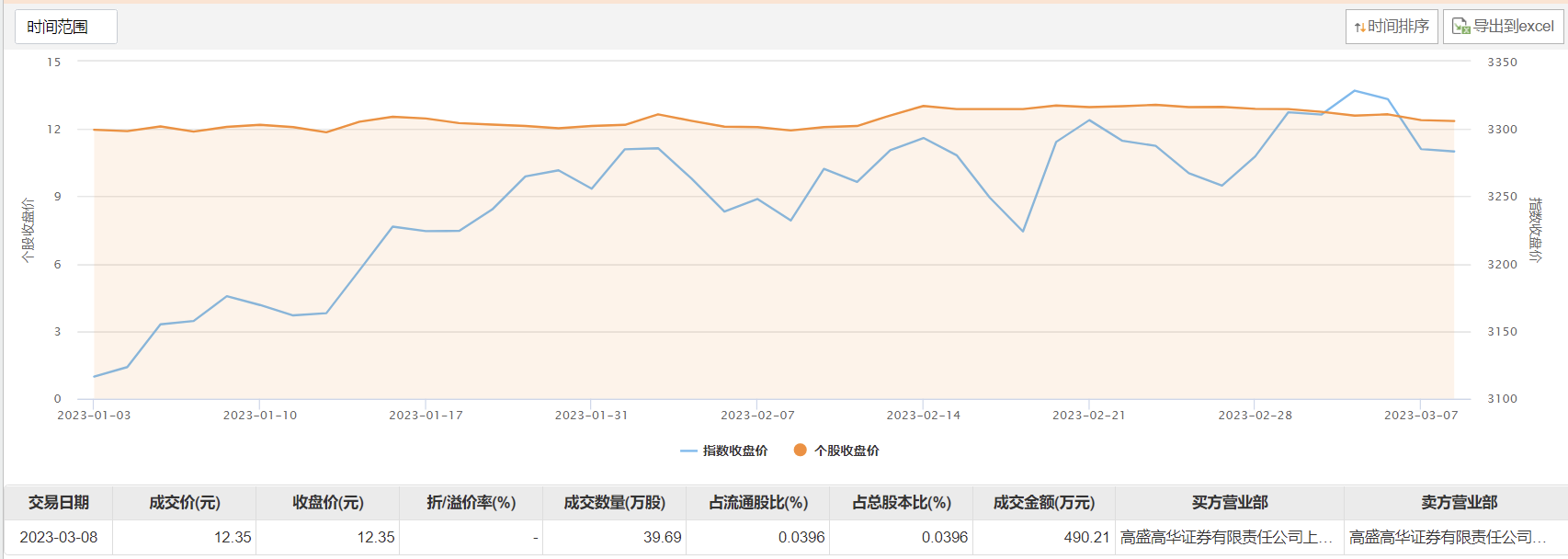Screen dimensions: 1568x559
Task: Click the orange dot legend swatch
Action: (800, 450)
